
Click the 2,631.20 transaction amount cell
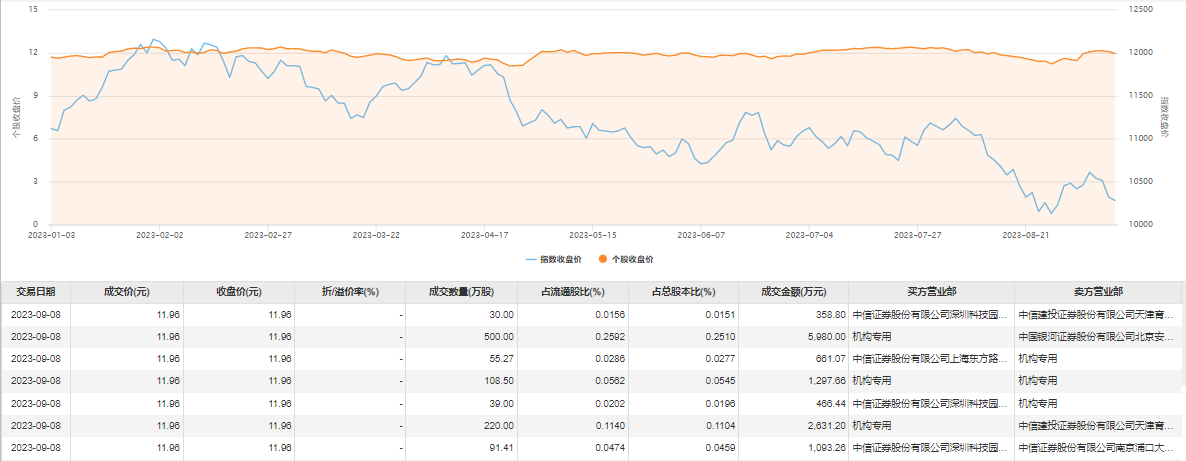tap(794, 425)
